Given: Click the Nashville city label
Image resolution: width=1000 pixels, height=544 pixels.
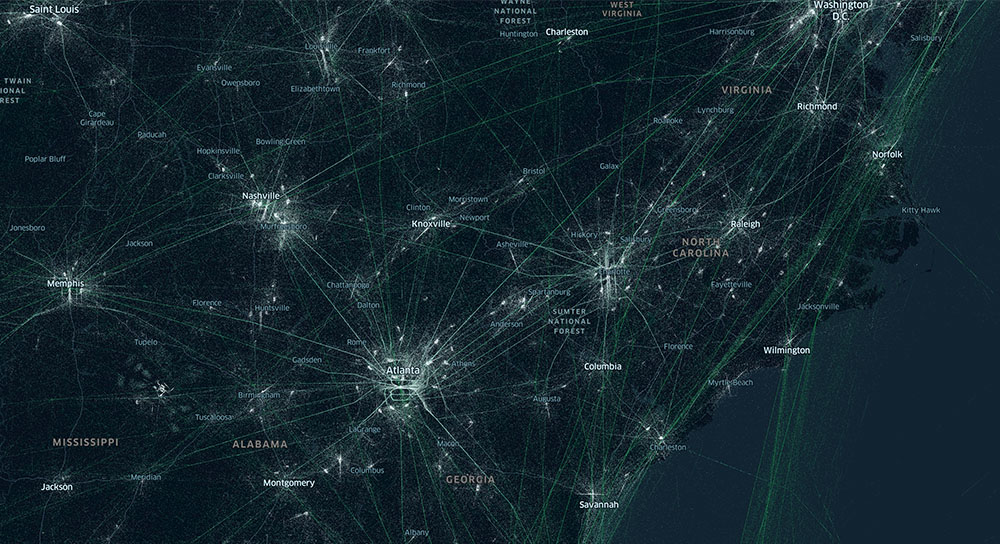Looking at the screenshot, I should pos(261,196).
